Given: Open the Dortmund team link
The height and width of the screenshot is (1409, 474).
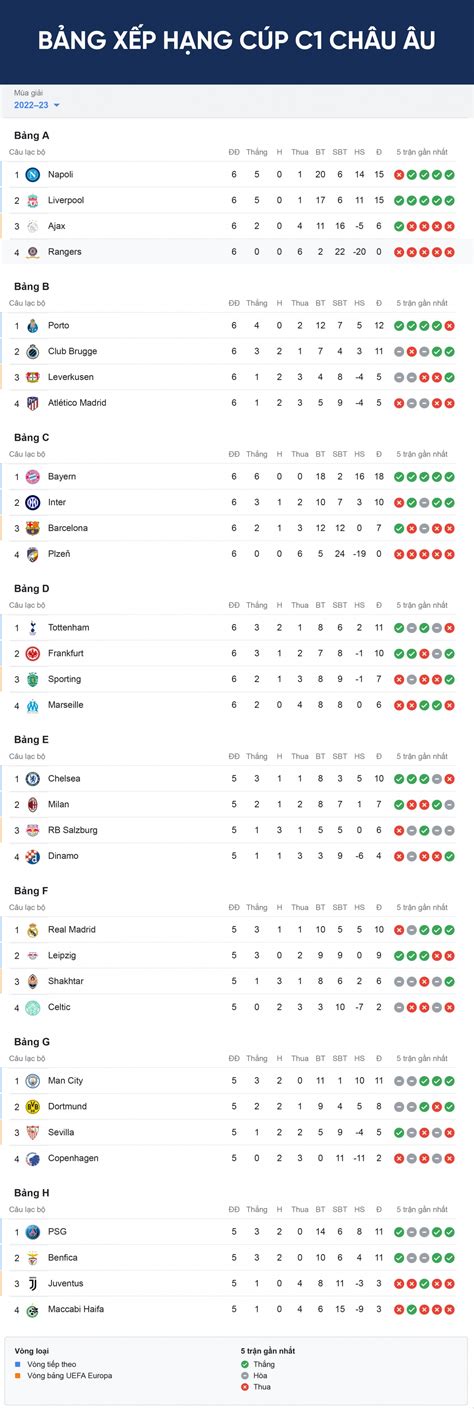Looking at the screenshot, I should [67, 1107].
